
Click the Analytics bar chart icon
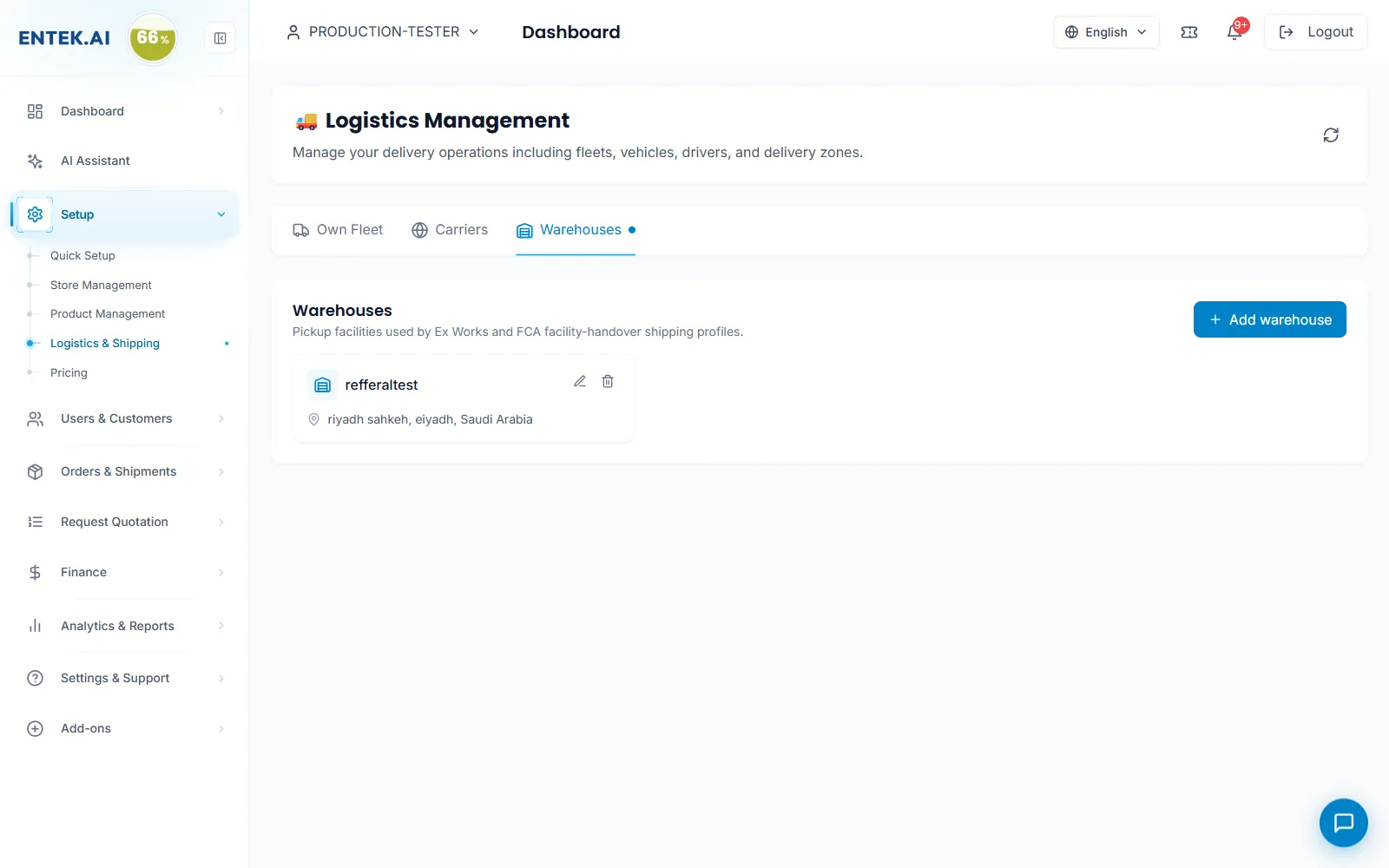point(35,626)
